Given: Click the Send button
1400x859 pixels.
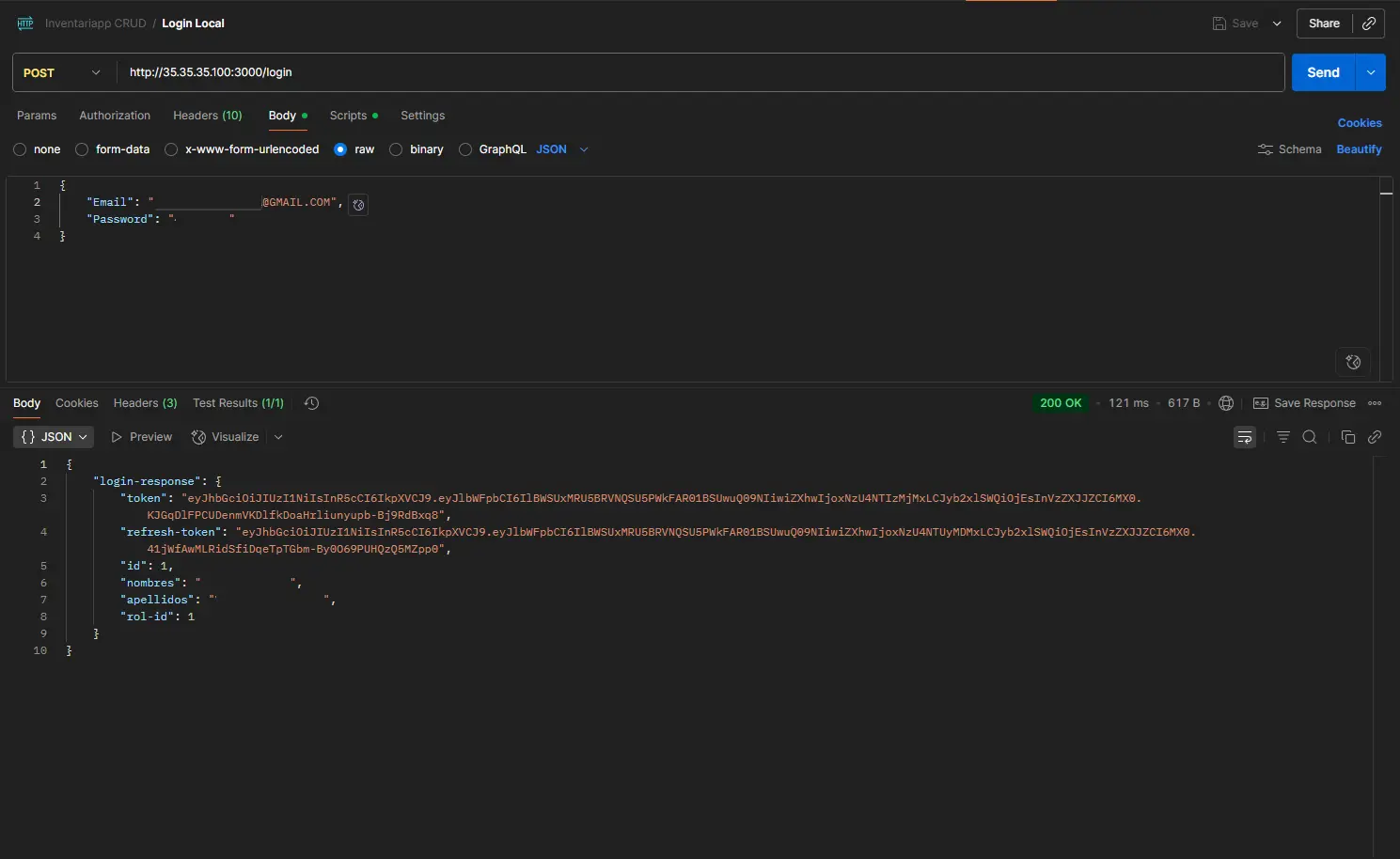Looking at the screenshot, I should 1322,72.
